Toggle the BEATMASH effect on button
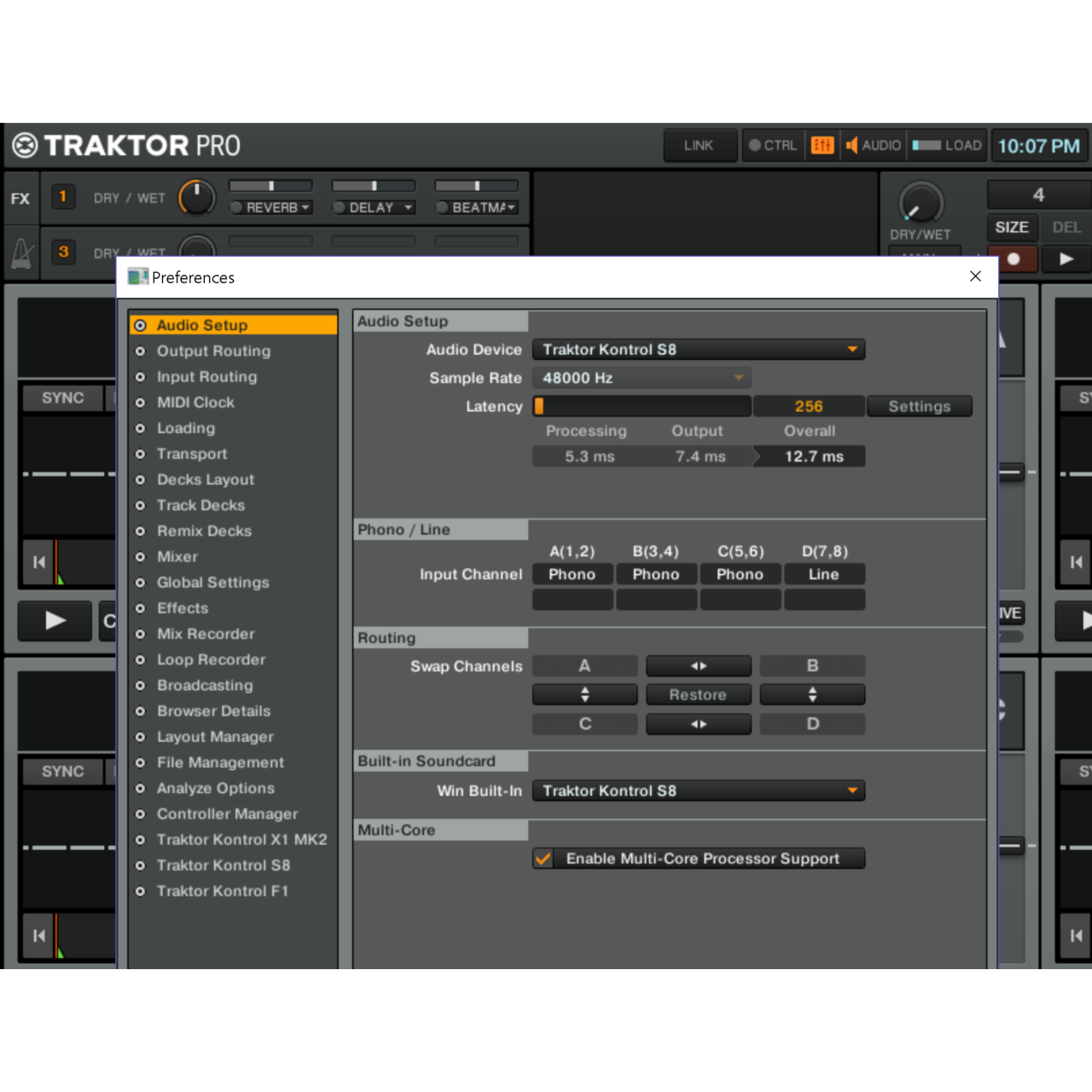The image size is (1092, 1092). [442, 207]
